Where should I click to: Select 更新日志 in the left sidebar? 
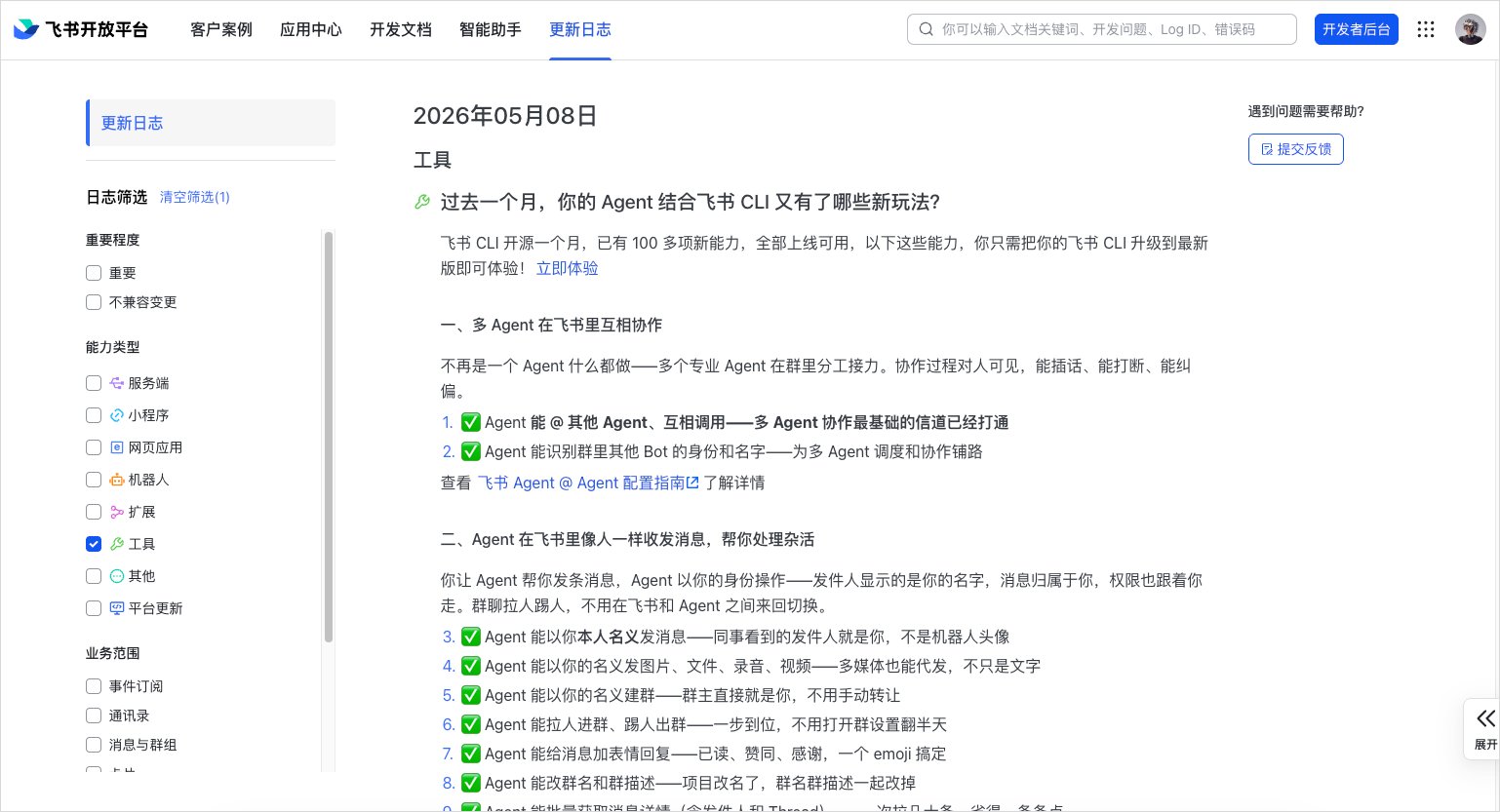tap(211, 123)
